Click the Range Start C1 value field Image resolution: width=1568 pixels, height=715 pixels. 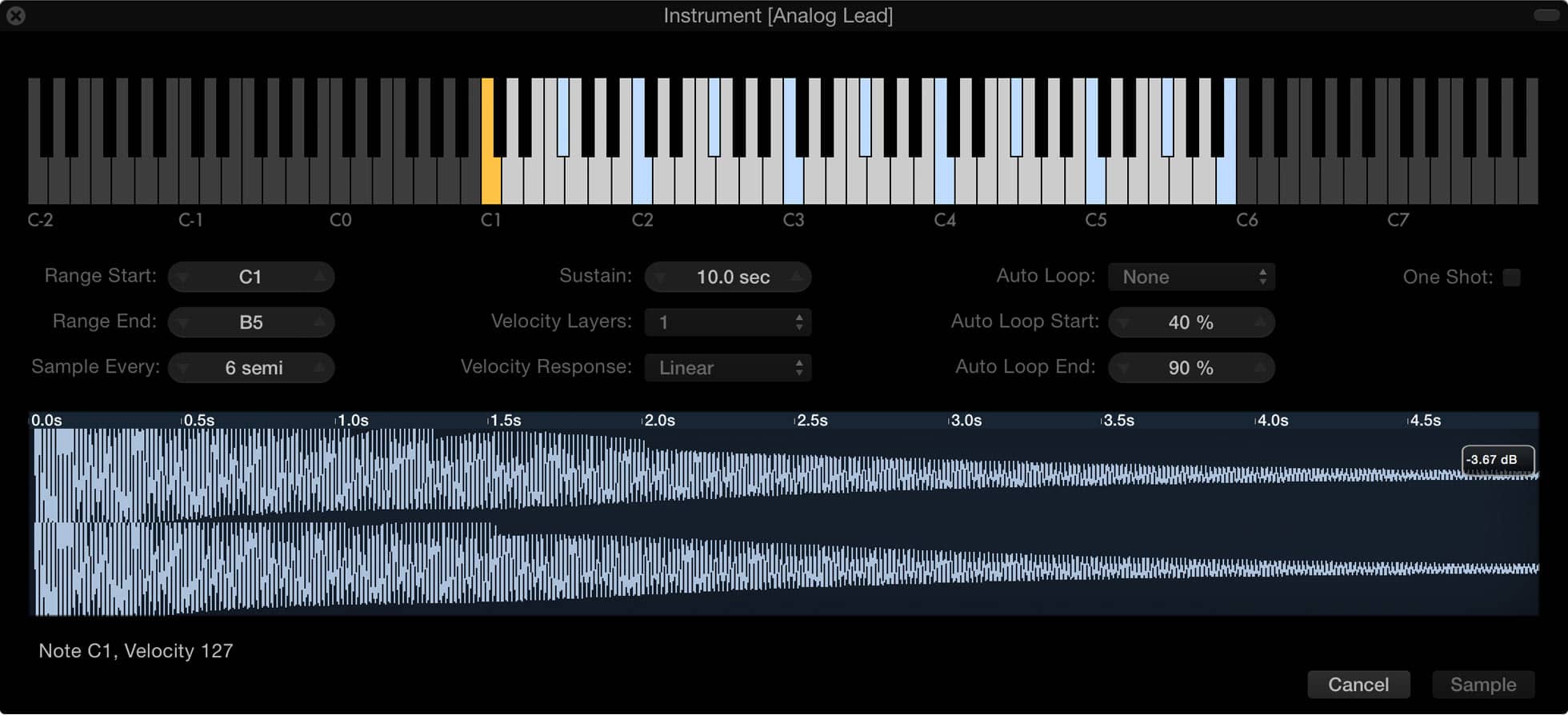click(251, 277)
